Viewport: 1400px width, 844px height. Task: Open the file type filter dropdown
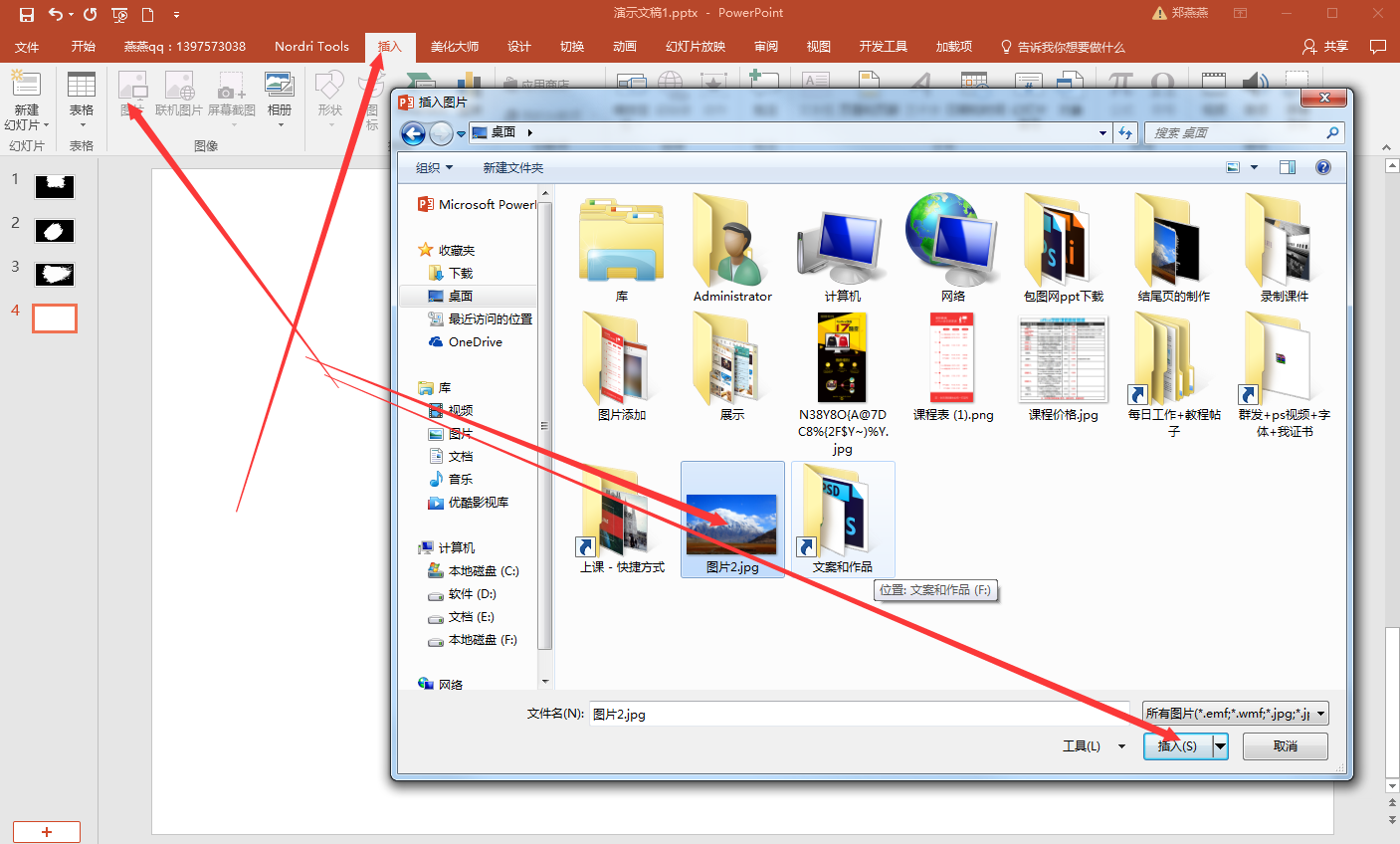(1235, 714)
